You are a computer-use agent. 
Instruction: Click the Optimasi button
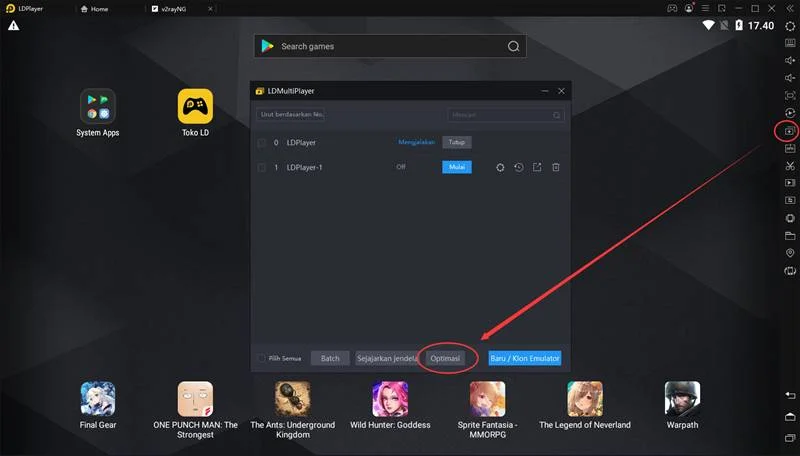(445, 358)
